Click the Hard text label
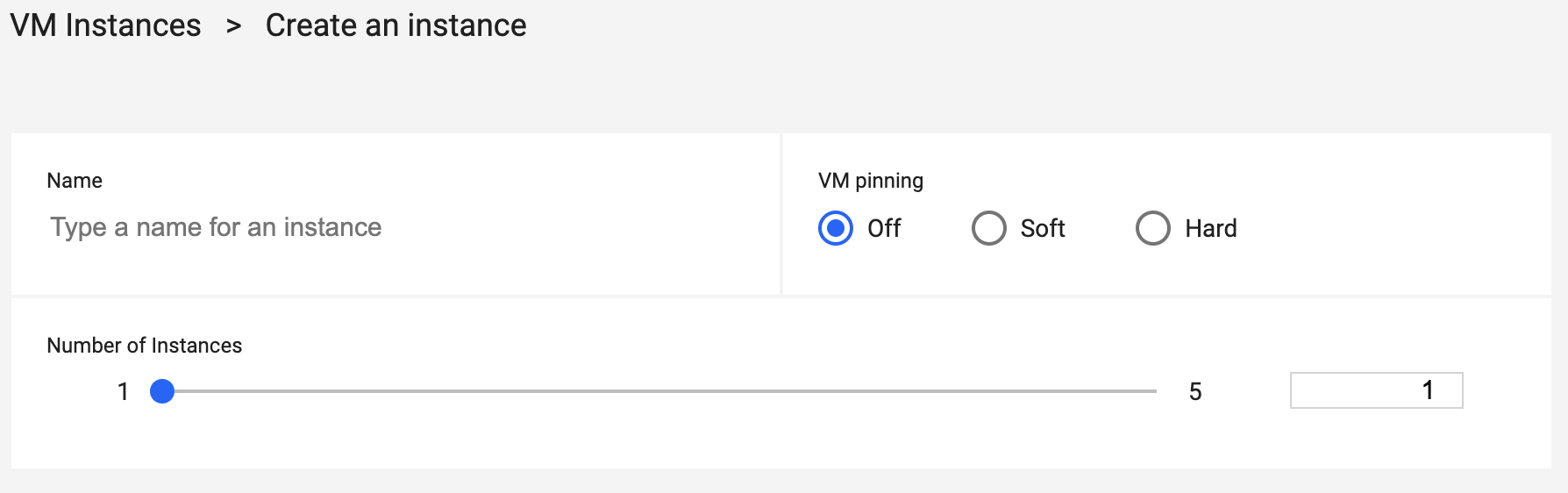This screenshot has height=493, width=1568. point(1210,228)
